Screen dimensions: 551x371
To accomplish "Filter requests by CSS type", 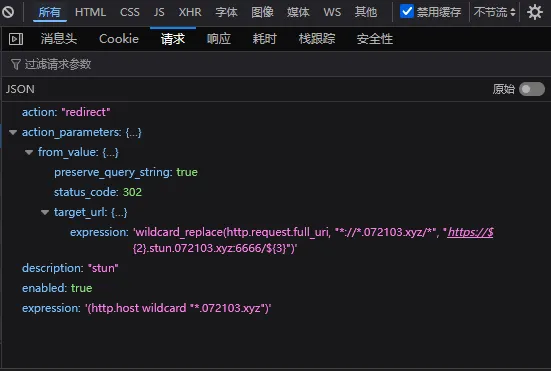I will pos(130,12).
